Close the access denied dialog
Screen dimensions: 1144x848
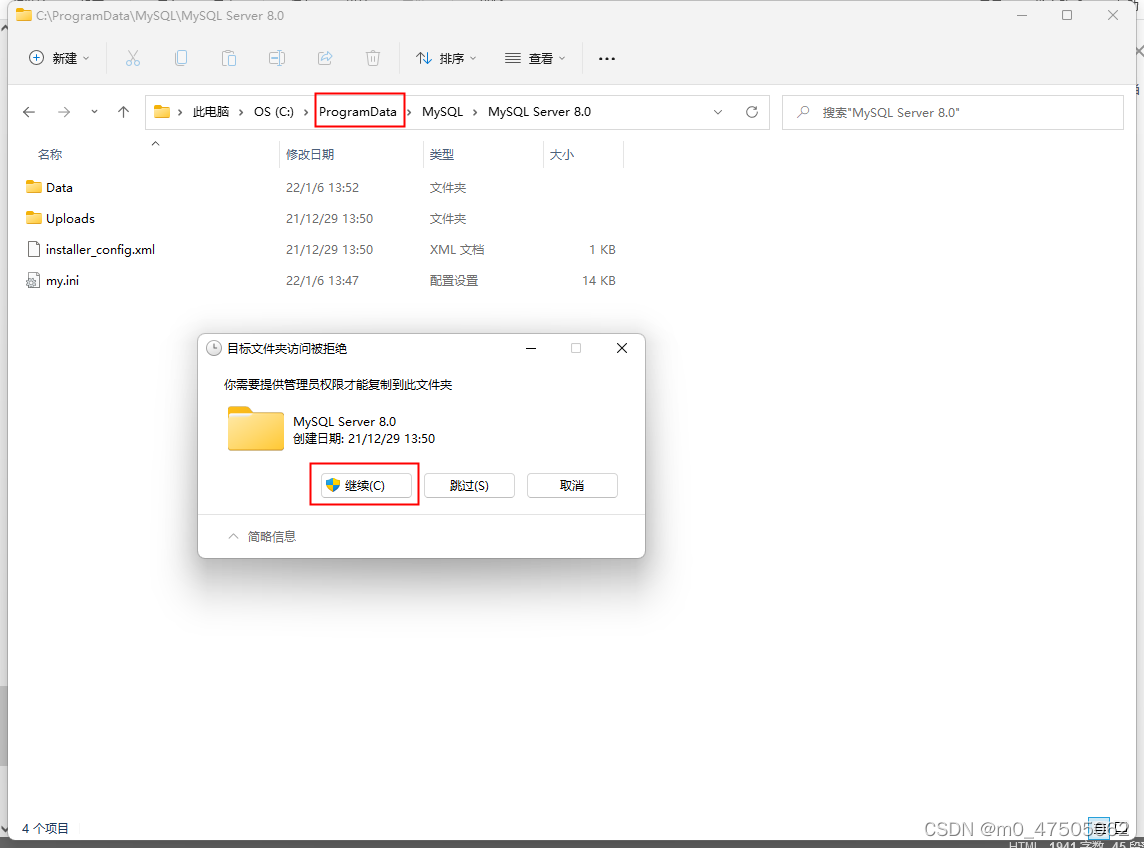(622, 348)
